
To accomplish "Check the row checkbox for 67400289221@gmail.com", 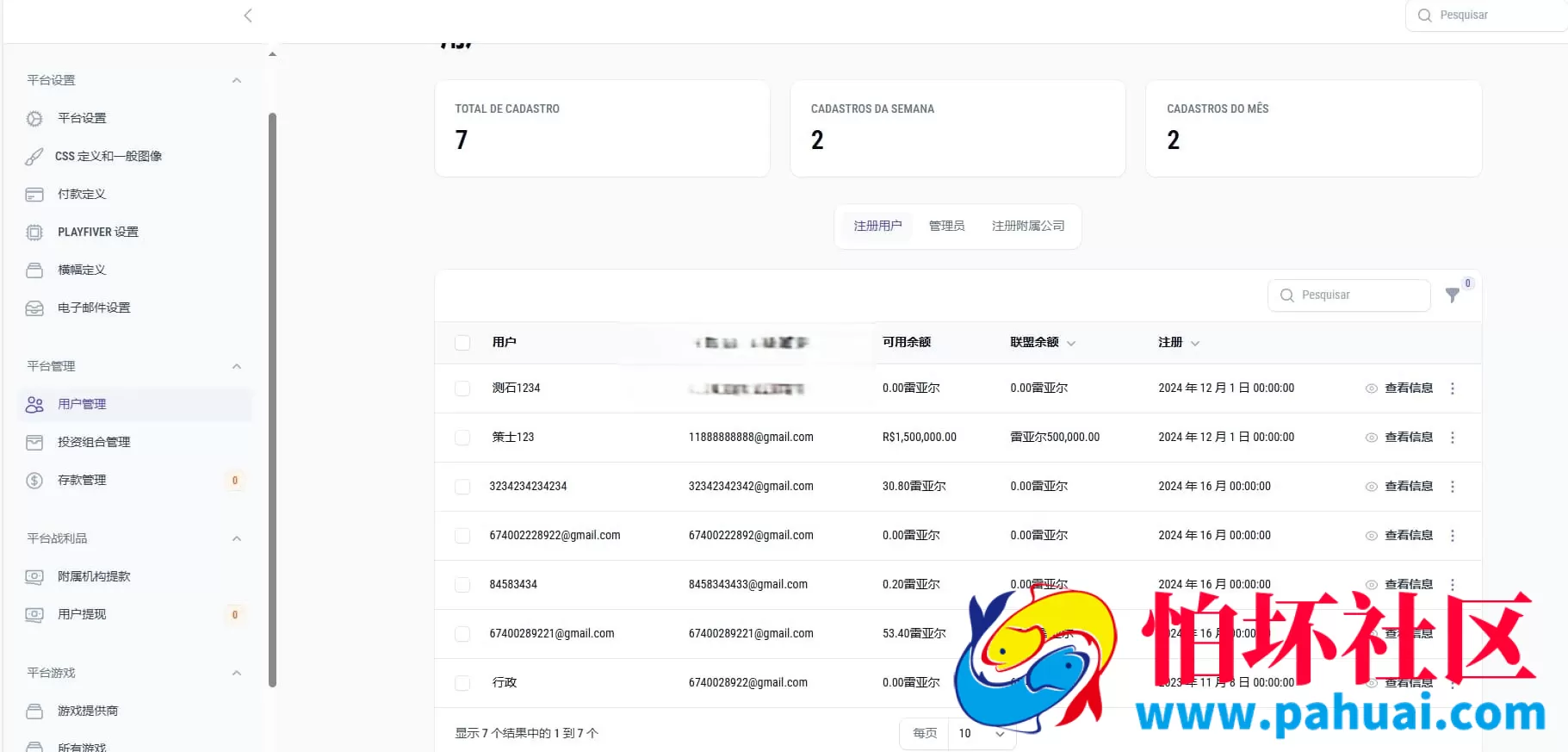I will coord(462,634).
